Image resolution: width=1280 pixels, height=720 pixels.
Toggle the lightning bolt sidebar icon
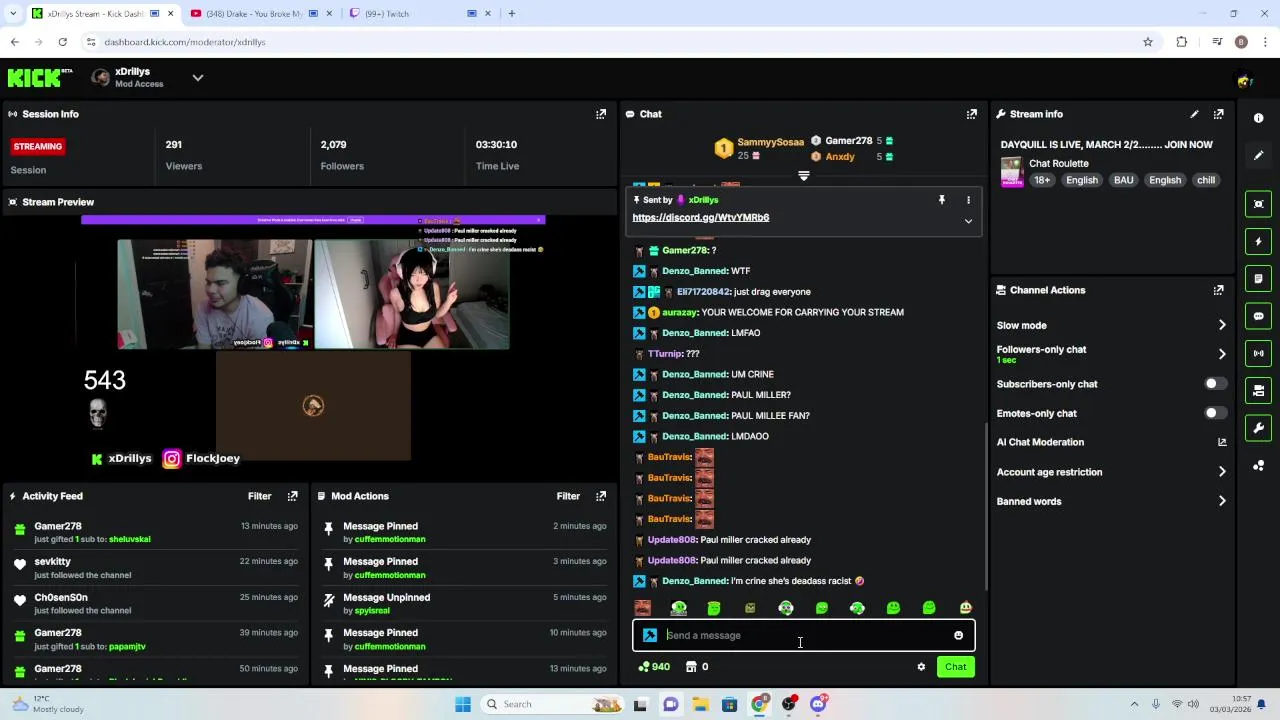coord(1259,241)
